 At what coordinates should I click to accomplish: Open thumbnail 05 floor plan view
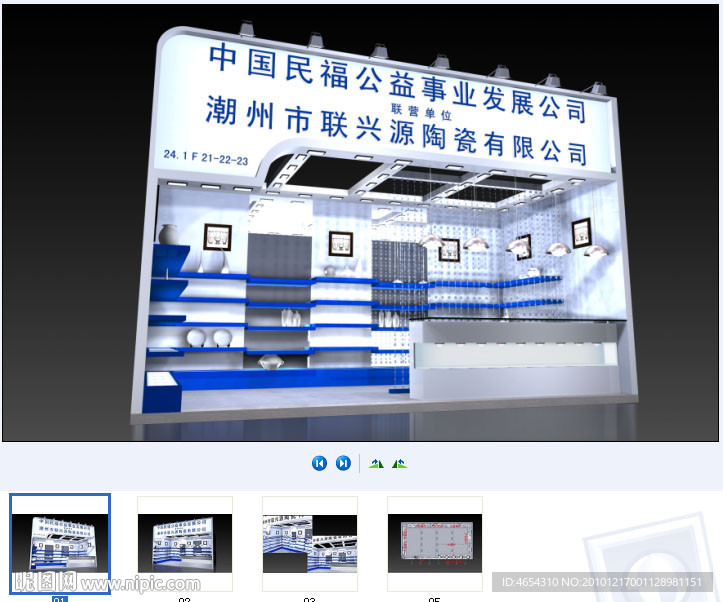tap(435, 543)
